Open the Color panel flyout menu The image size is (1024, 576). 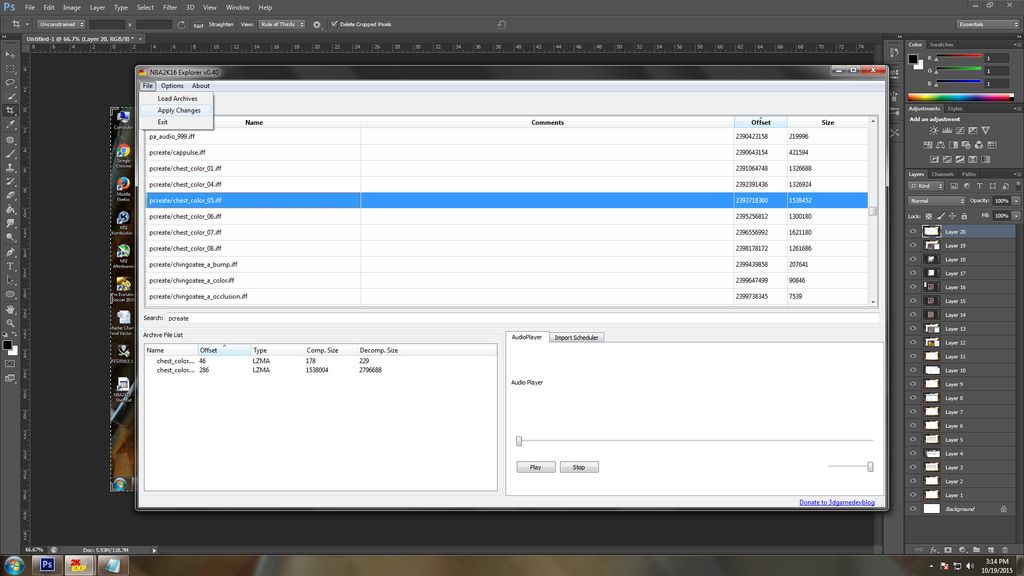pos(1017,44)
